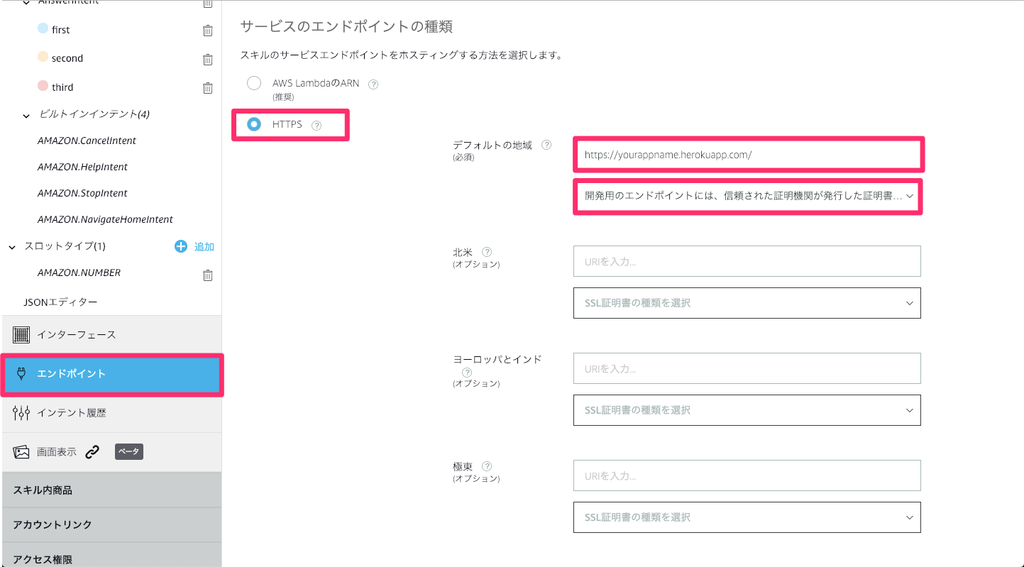Open the インターフェース menu item
The width and height of the screenshot is (1024, 567).
112,335
